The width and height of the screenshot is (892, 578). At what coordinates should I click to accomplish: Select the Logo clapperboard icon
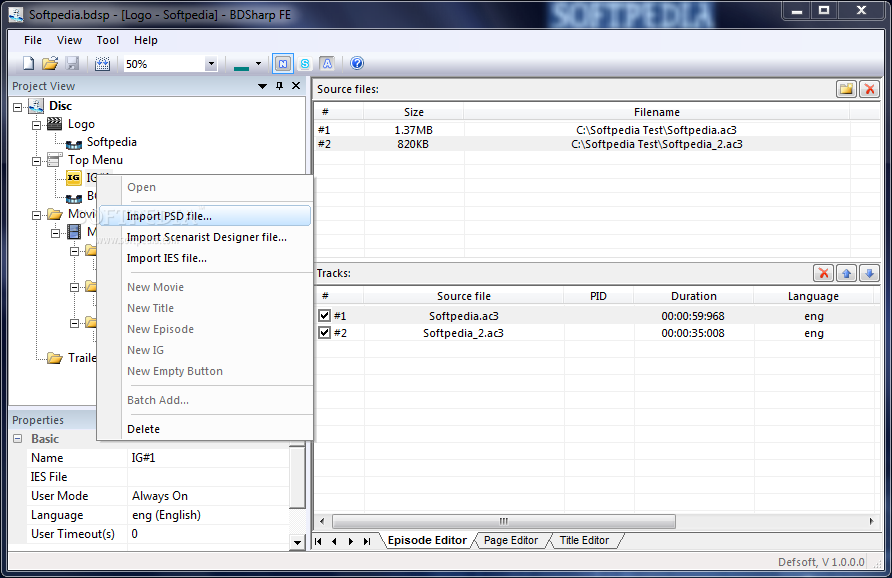click(x=55, y=123)
